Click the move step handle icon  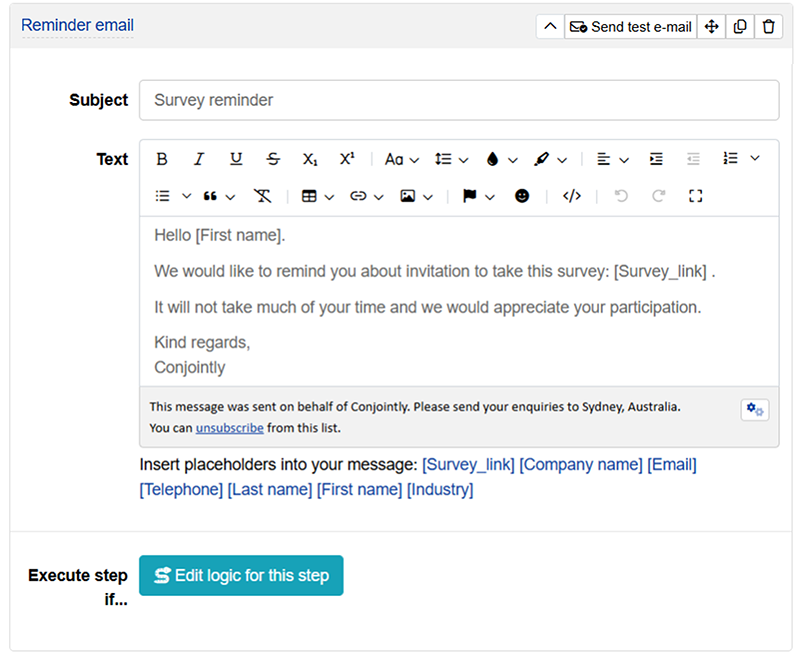click(x=711, y=27)
